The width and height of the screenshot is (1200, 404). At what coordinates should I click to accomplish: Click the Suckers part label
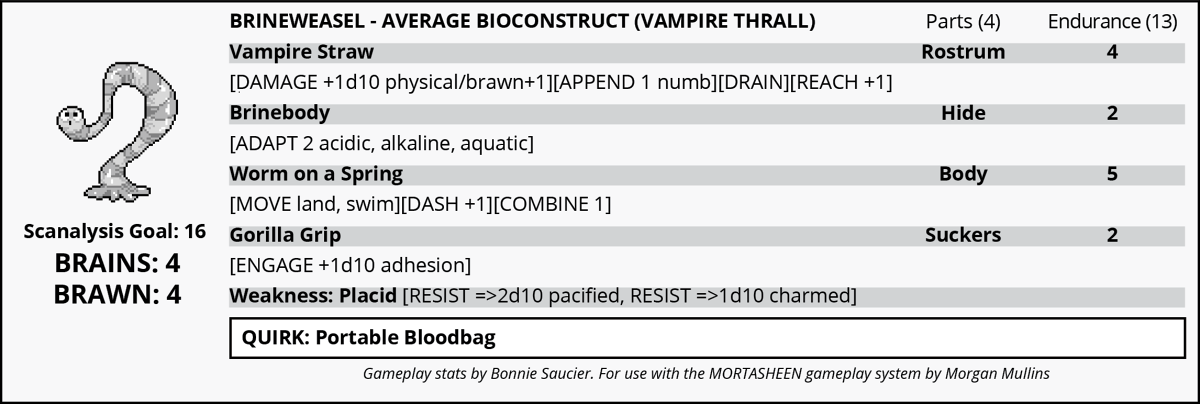(963, 236)
